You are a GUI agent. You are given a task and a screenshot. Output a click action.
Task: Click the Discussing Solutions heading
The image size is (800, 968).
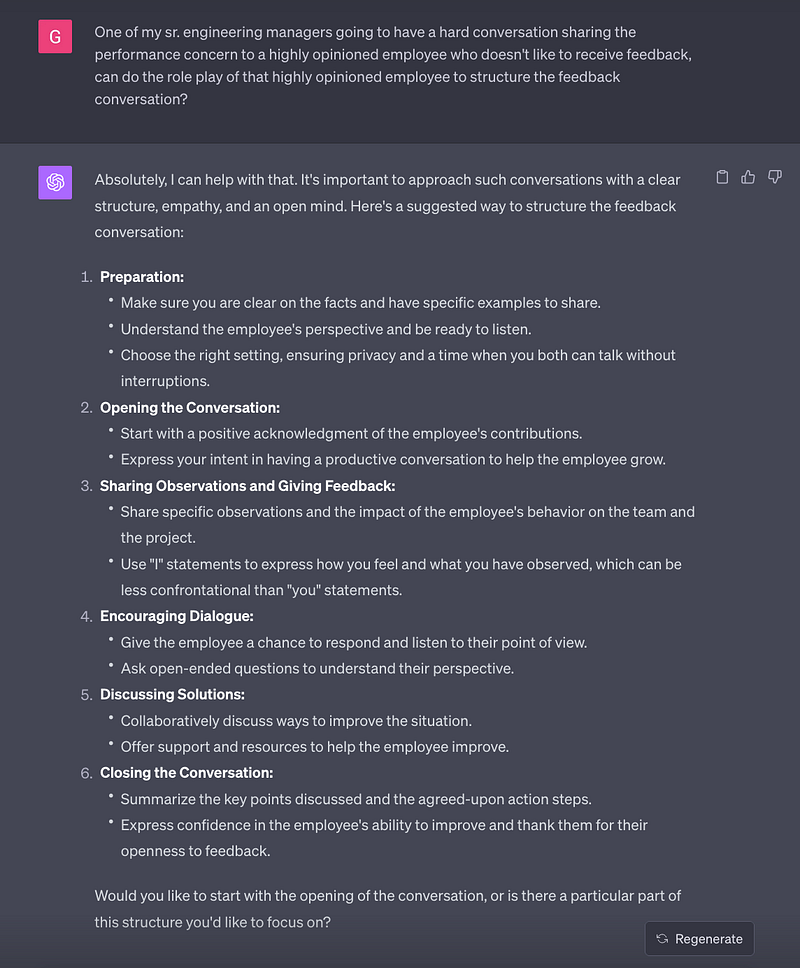click(172, 695)
